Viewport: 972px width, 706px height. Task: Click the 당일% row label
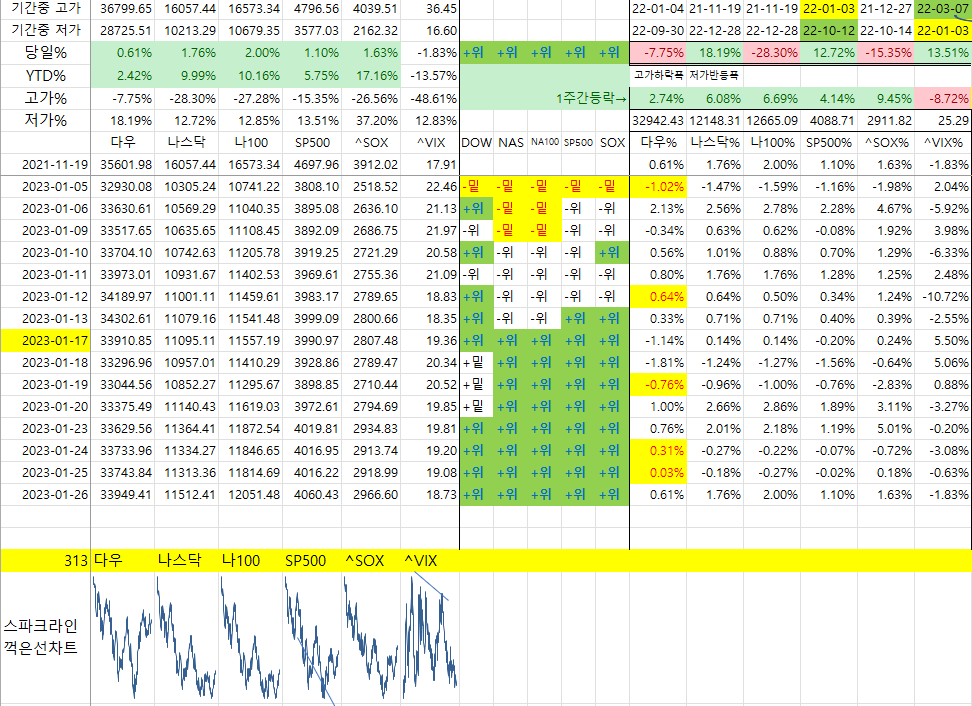pyautogui.click(x=45, y=52)
